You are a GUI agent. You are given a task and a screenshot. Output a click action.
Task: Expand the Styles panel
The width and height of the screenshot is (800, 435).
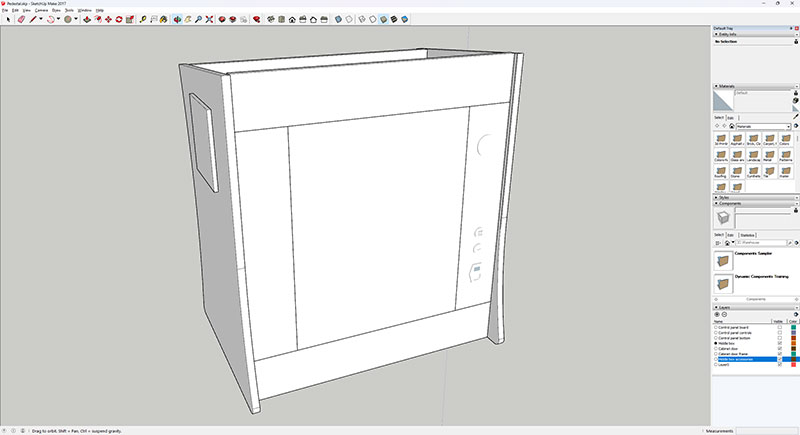(x=716, y=197)
